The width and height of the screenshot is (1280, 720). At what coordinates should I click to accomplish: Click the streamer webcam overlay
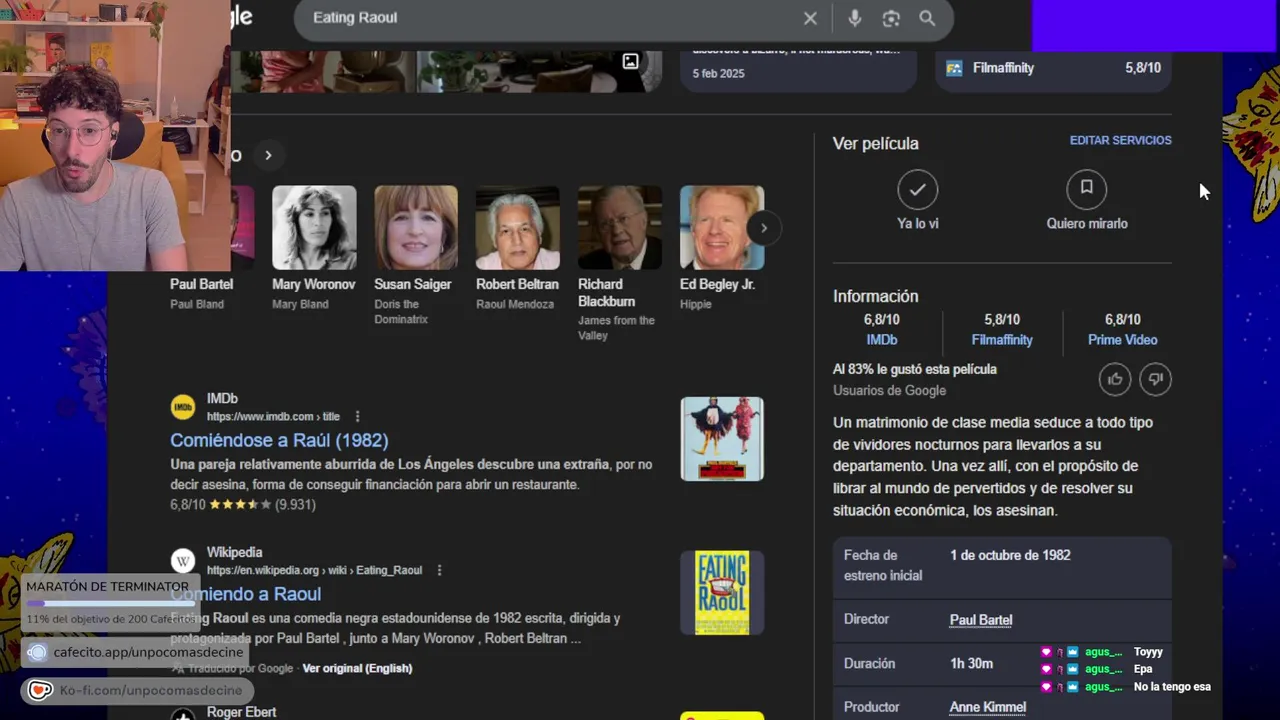pyautogui.click(x=115, y=136)
